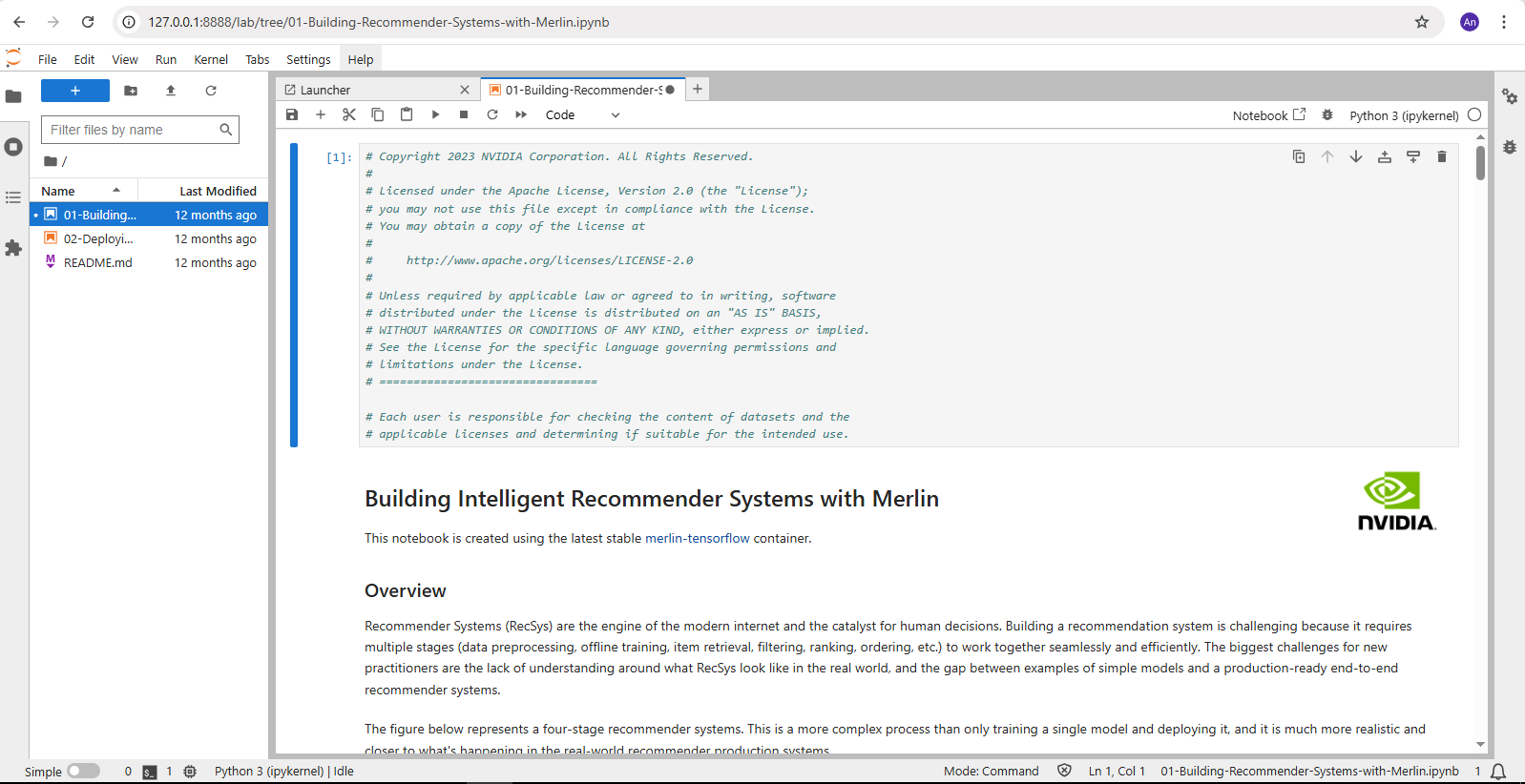Focus the Filter files by name field
The width and height of the screenshot is (1525, 784).
tap(140, 130)
